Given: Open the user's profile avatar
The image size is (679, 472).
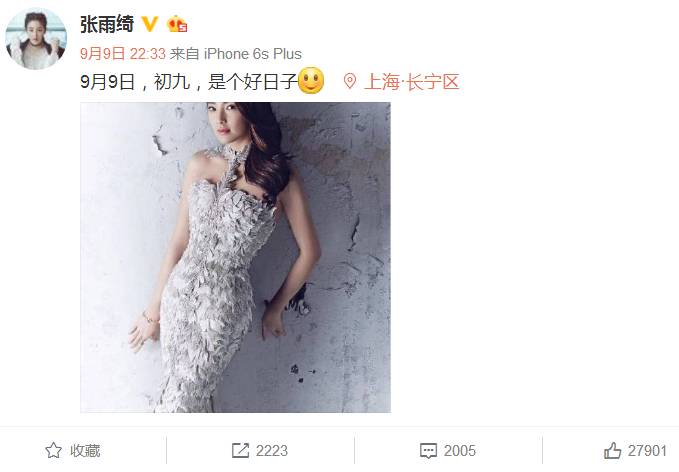Looking at the screenshot, I should point(36,39).
